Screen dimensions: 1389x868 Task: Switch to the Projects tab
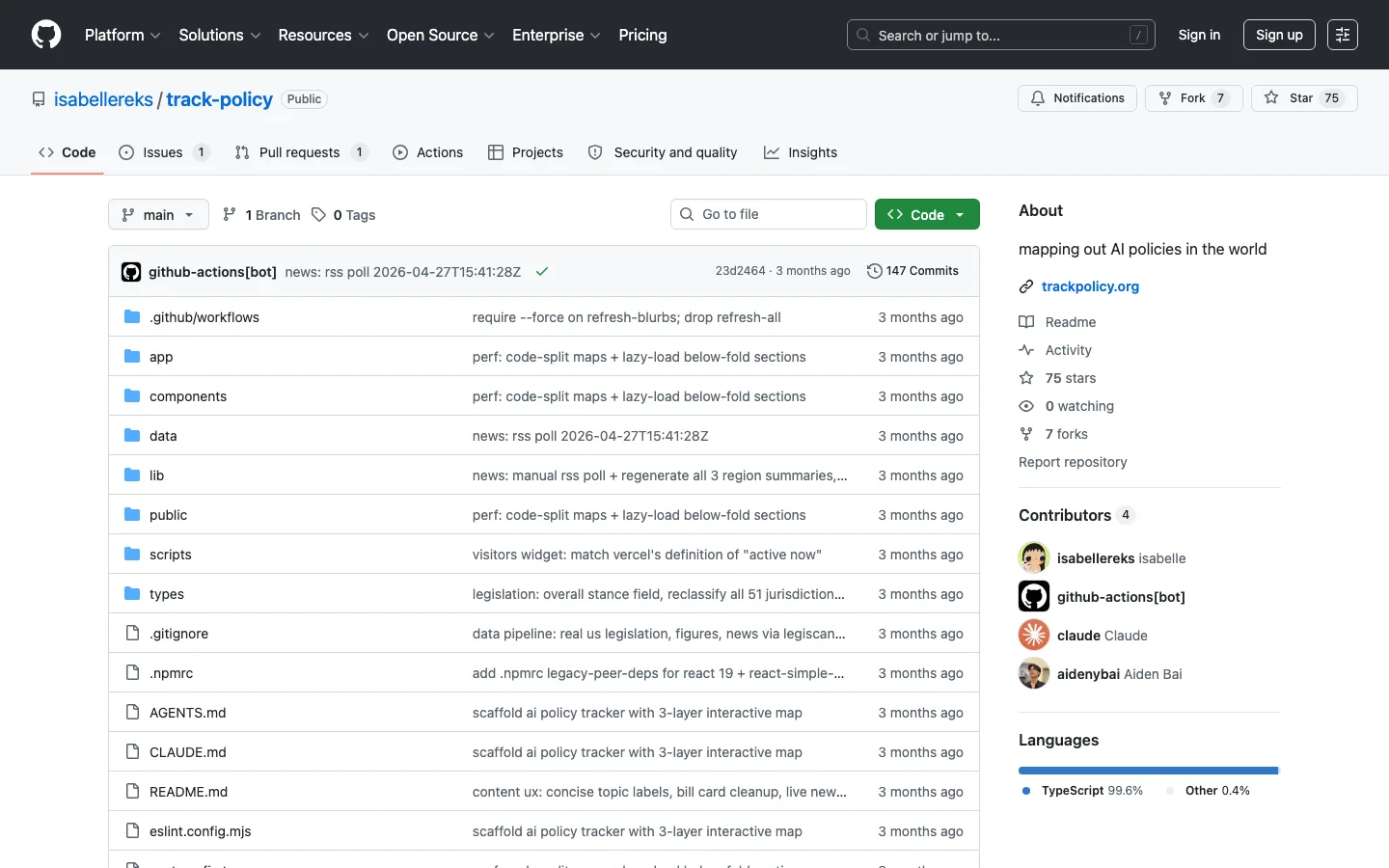[526, 152]
